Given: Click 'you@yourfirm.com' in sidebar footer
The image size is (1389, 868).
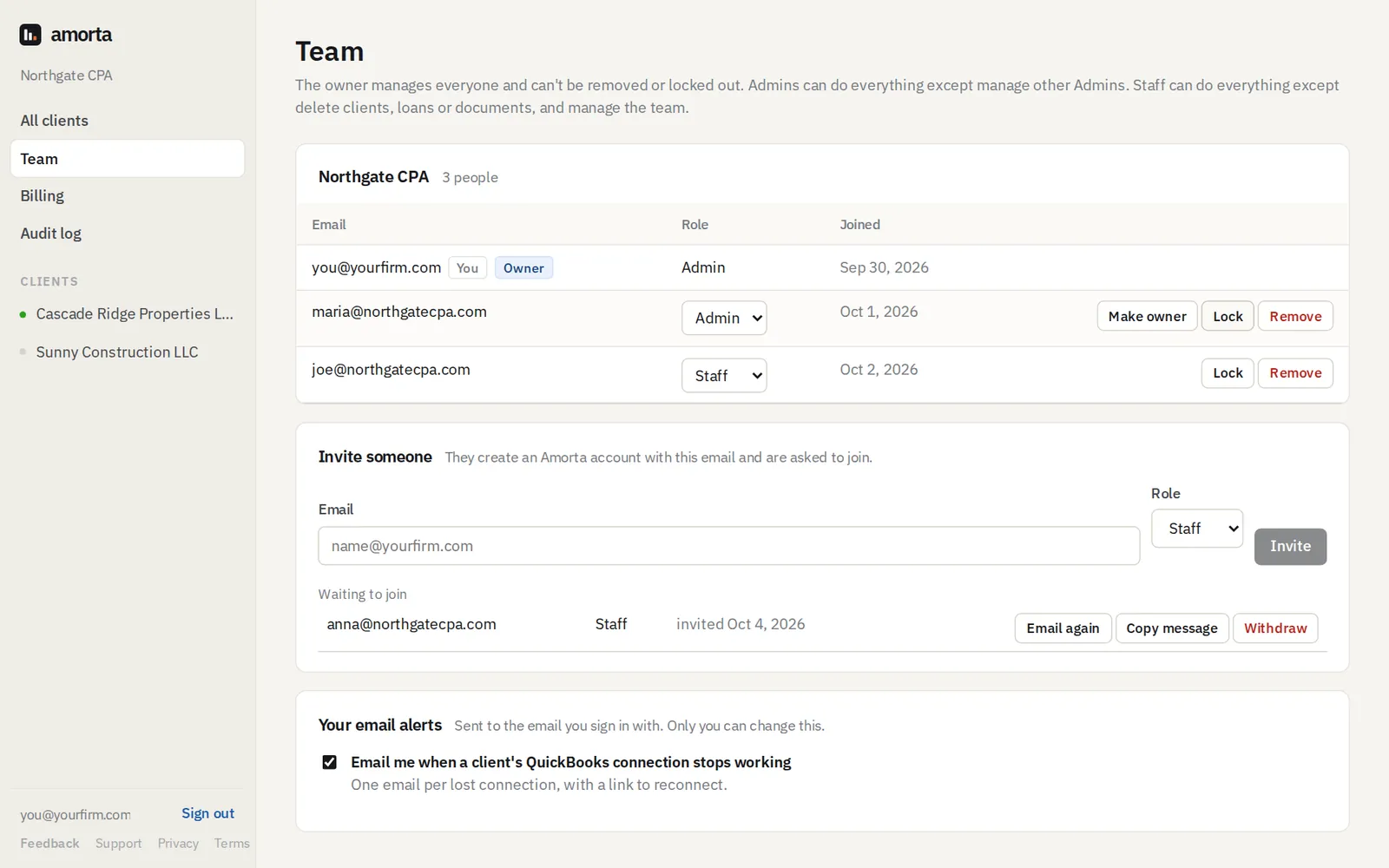Looking at the screenshot, I should tap(76, 814).
